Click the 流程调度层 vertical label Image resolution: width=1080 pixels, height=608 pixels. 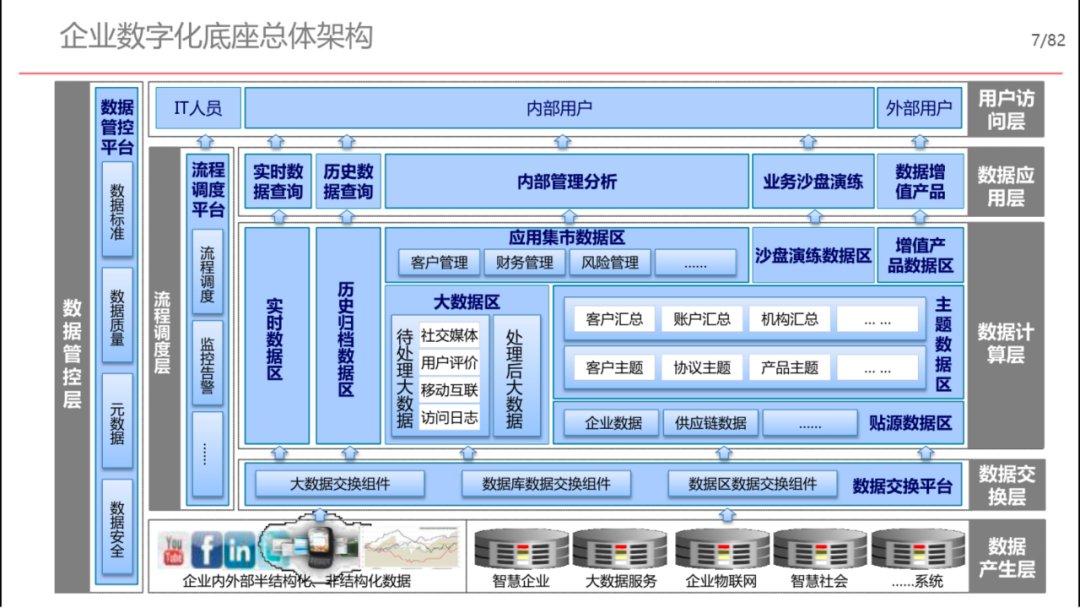pos(162,332)
